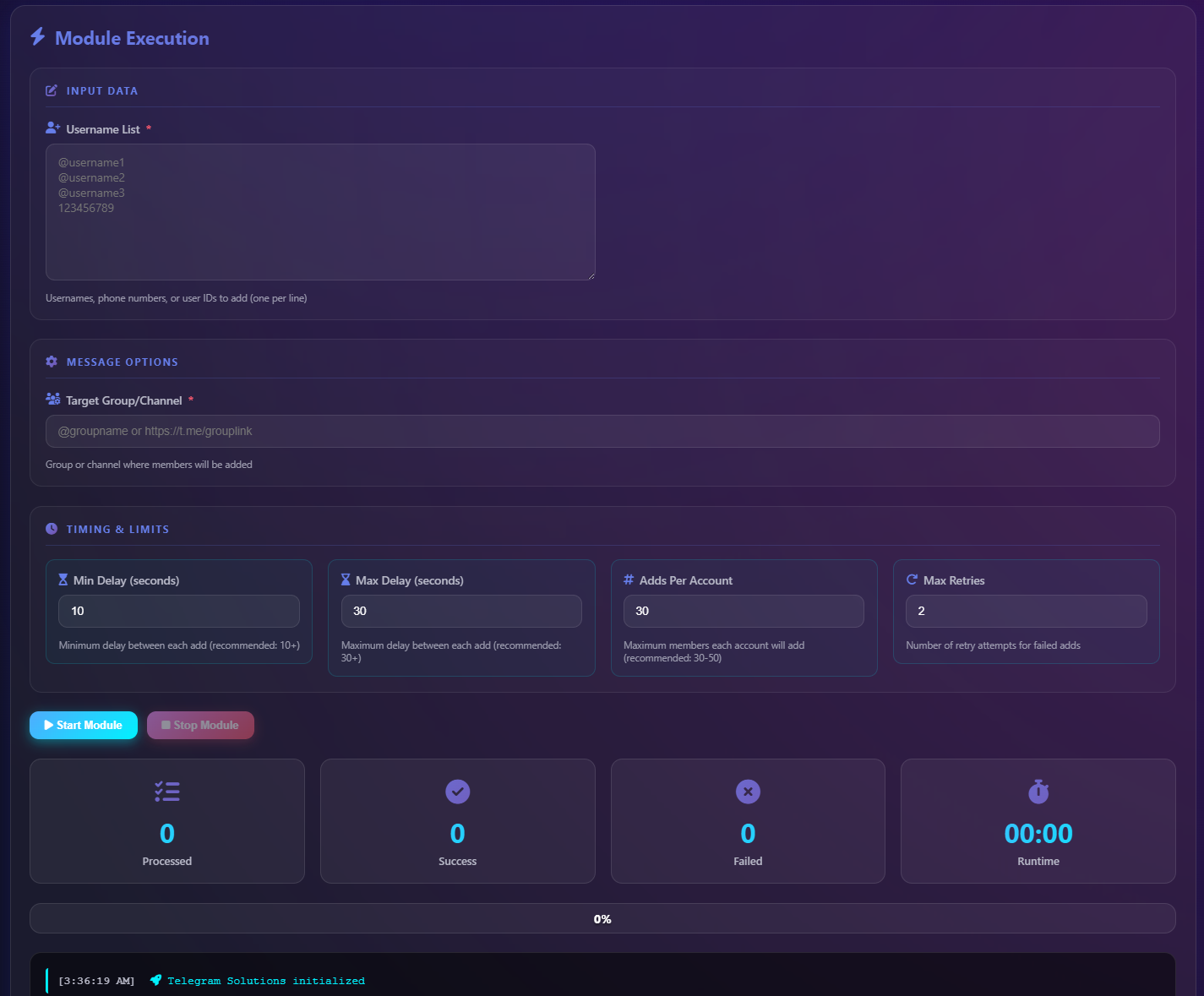Click the hash icon next to Adds Per Account
The width and height of the screenshot is (1204, 996).
pyautogui.click(x=628, y=580)
